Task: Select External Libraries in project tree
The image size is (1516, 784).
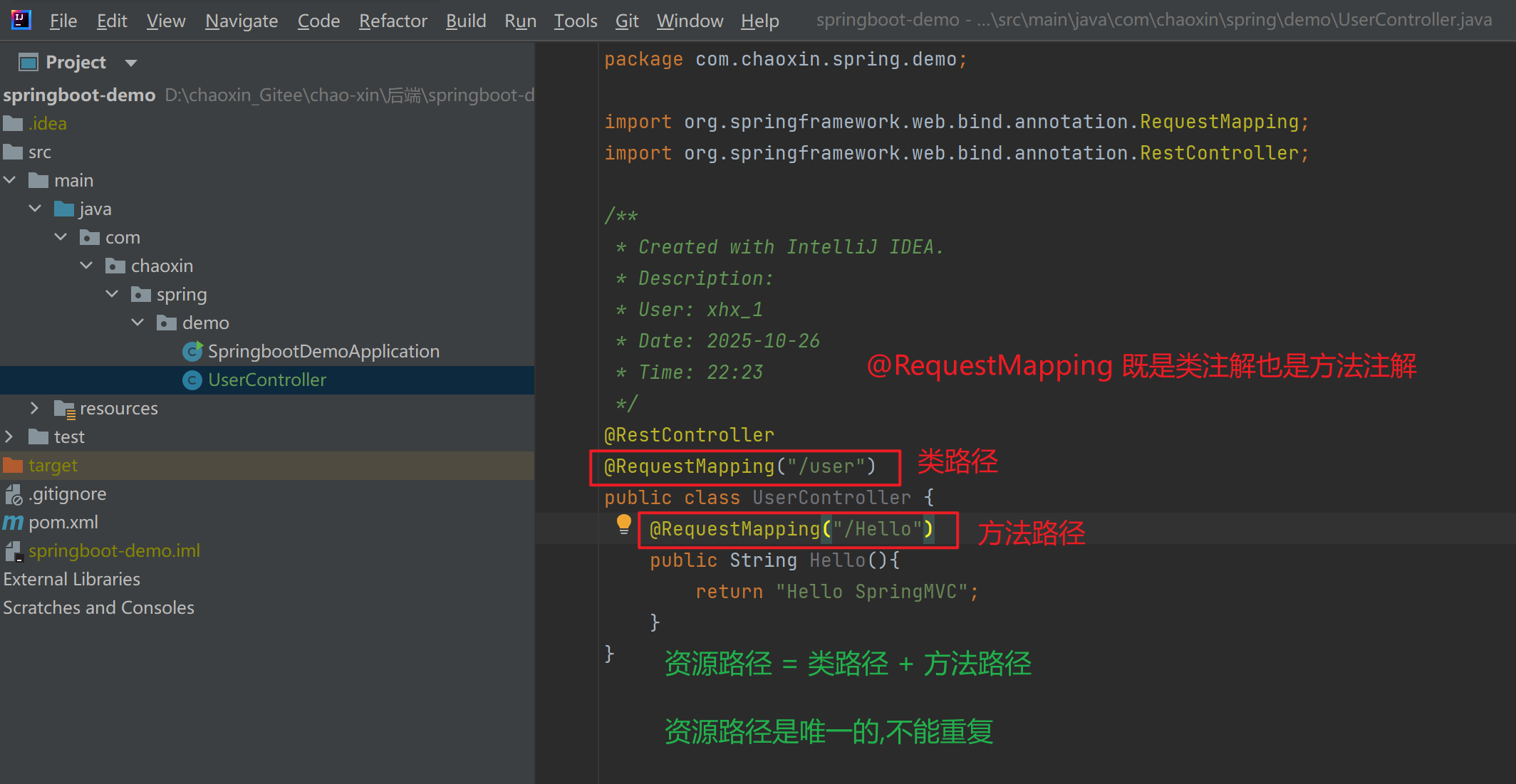Action: click(x=71, y=580)
